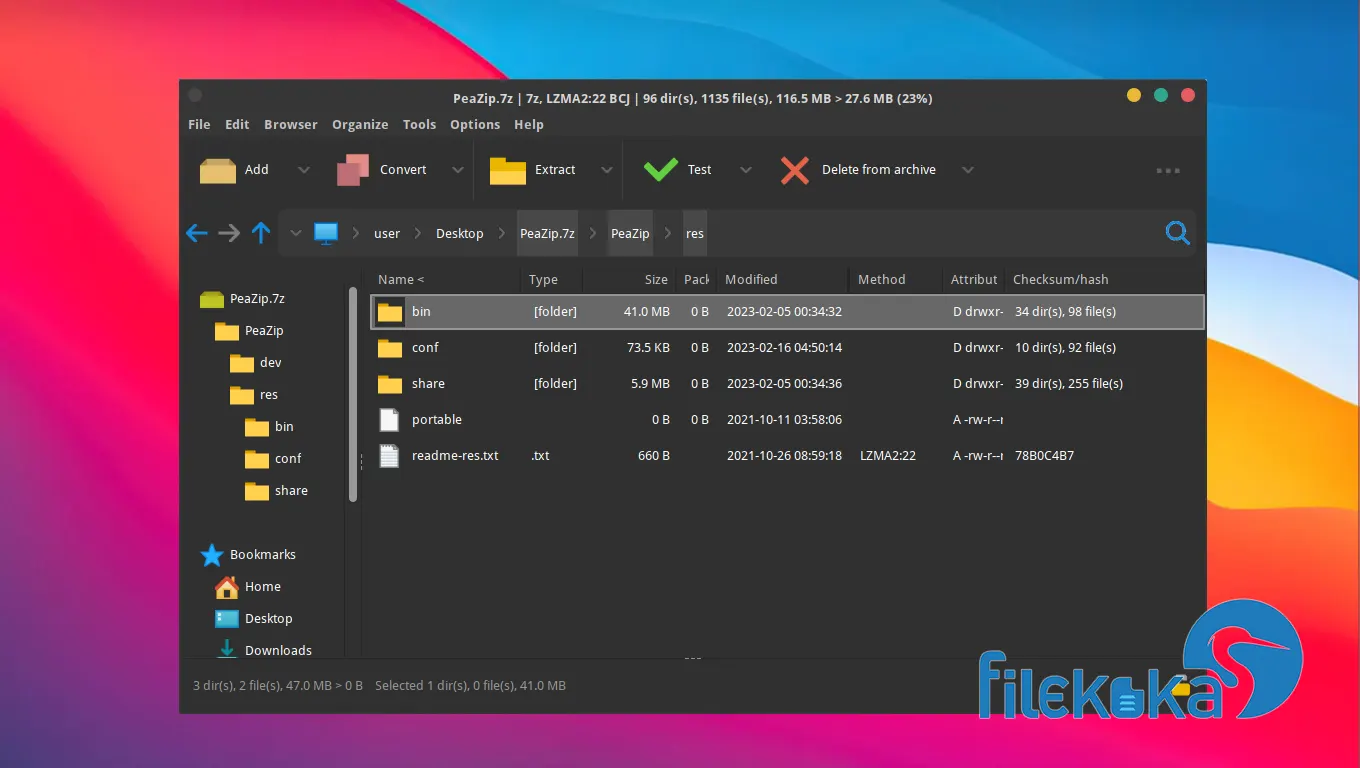Click the portable file icon
Image resolution: width=1360 pixels, height=768 pixels.
389,420
